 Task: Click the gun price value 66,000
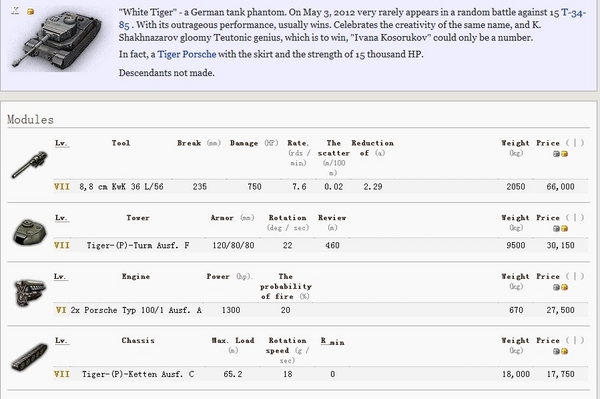coord(561,187)
